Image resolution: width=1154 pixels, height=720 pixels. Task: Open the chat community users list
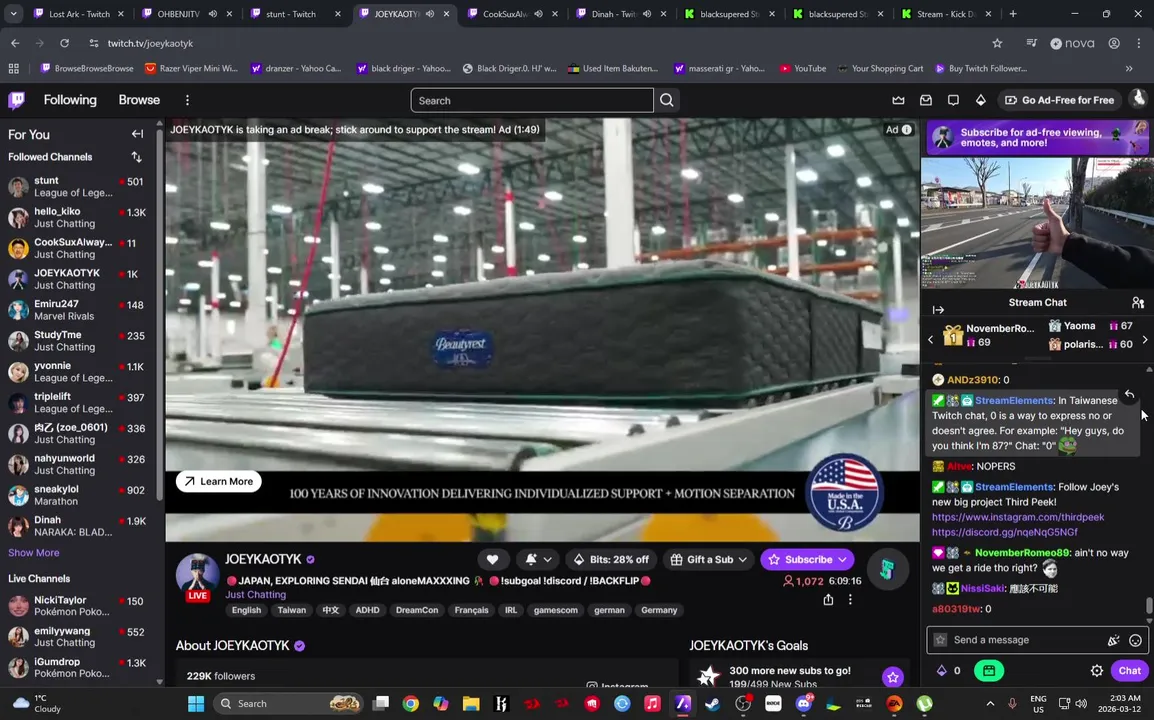pyautogui.click(x=1138, y=303)
